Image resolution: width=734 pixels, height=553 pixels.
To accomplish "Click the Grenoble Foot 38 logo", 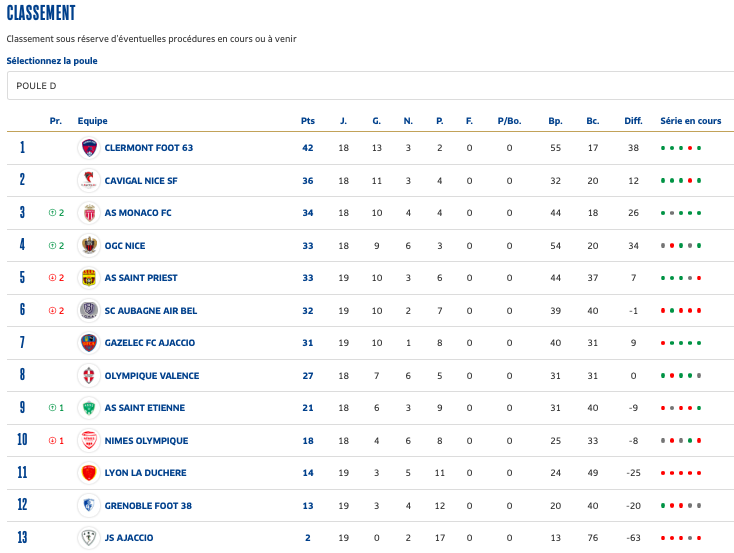I will pyautogui.click(x=89, y=505).
